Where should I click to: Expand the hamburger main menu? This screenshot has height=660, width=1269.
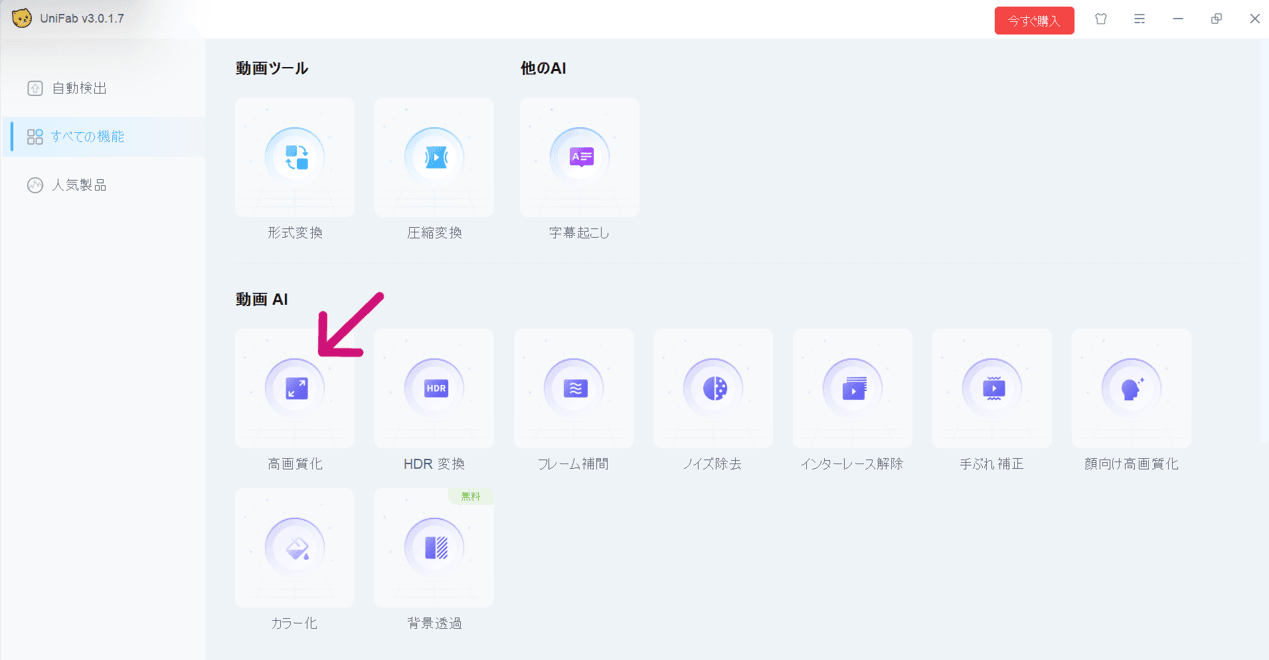click(1139, 19)
